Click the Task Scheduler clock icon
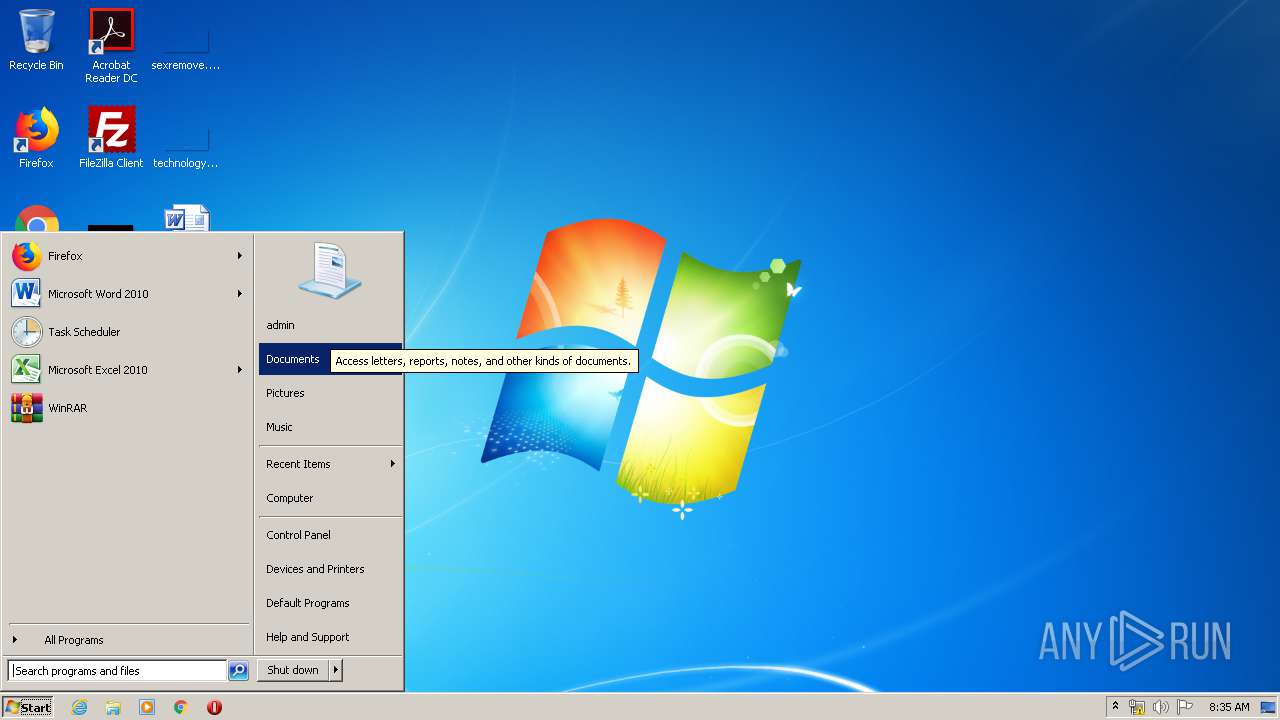The image size is (1280, 720). coord(27,332)
